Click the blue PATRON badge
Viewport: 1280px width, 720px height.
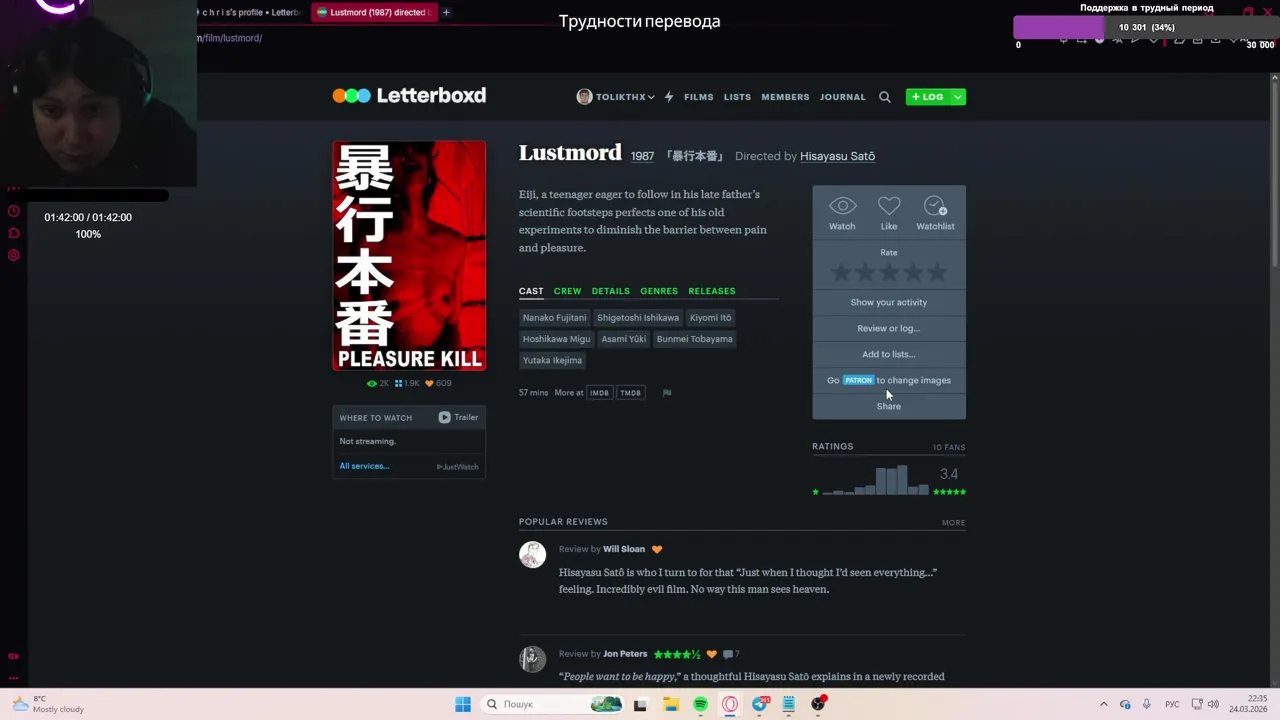[858, 380]
